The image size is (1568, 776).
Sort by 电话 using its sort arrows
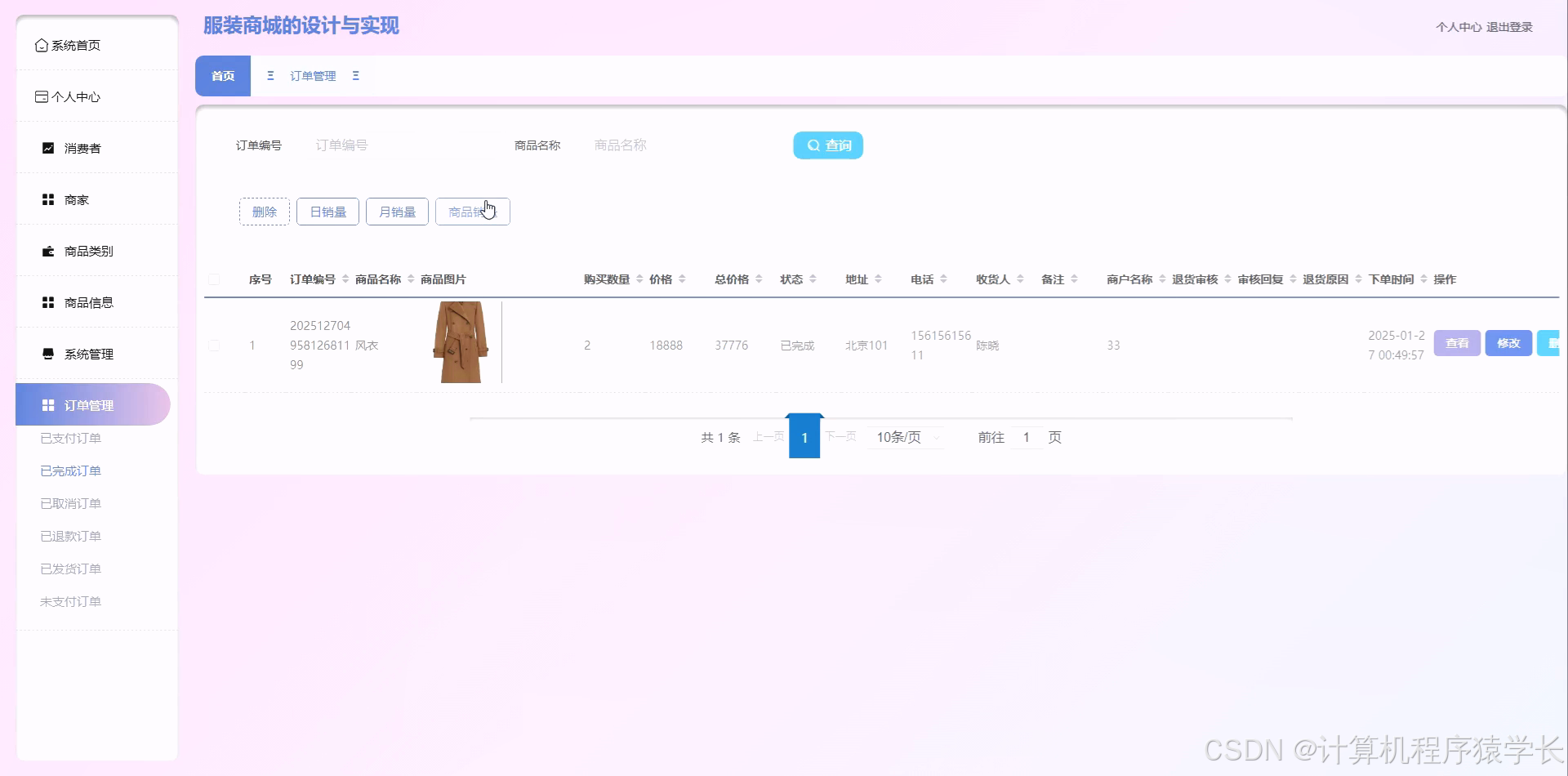[x=943, y=279]
